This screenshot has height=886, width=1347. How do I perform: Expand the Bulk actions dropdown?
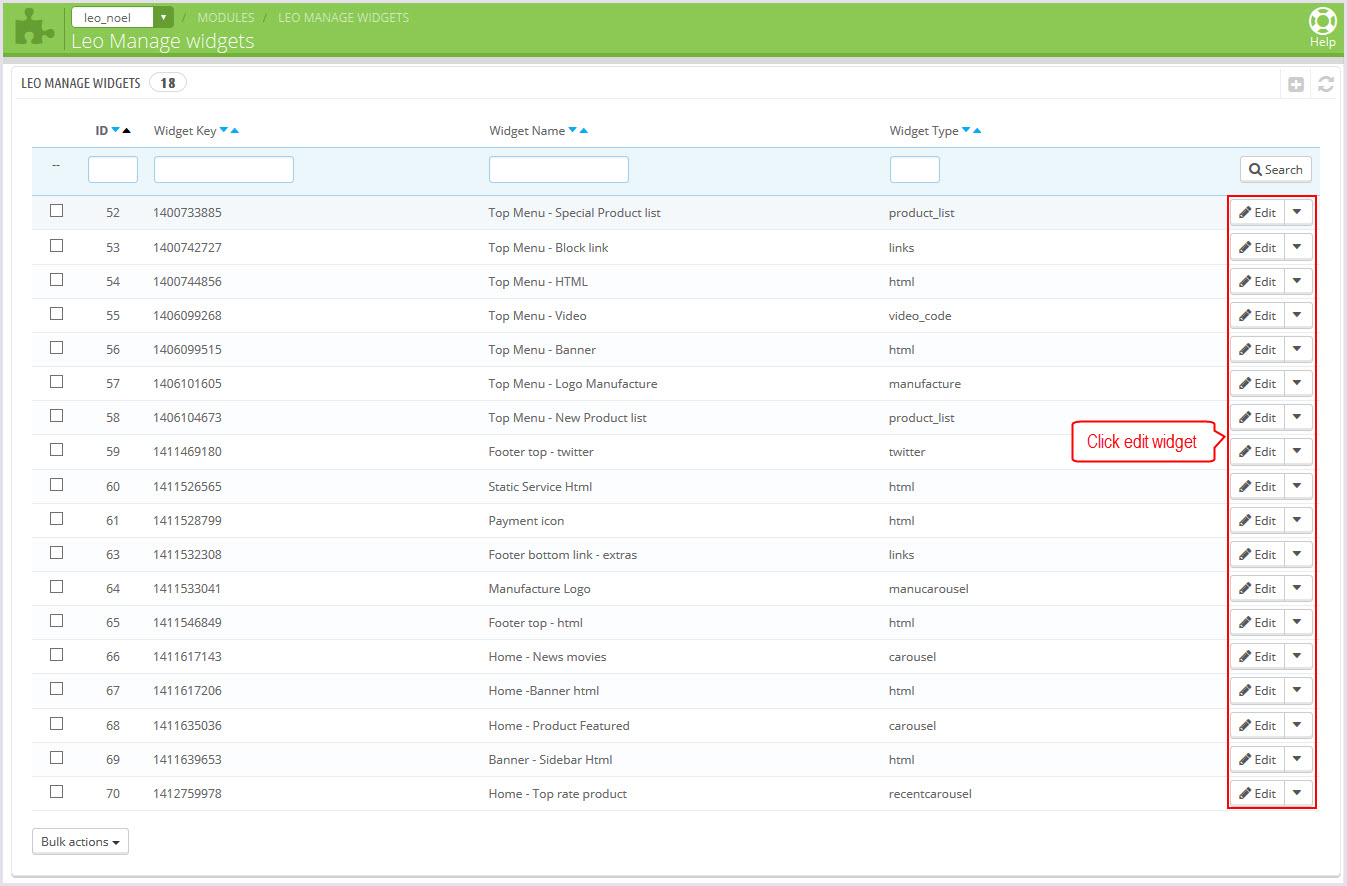80,842
